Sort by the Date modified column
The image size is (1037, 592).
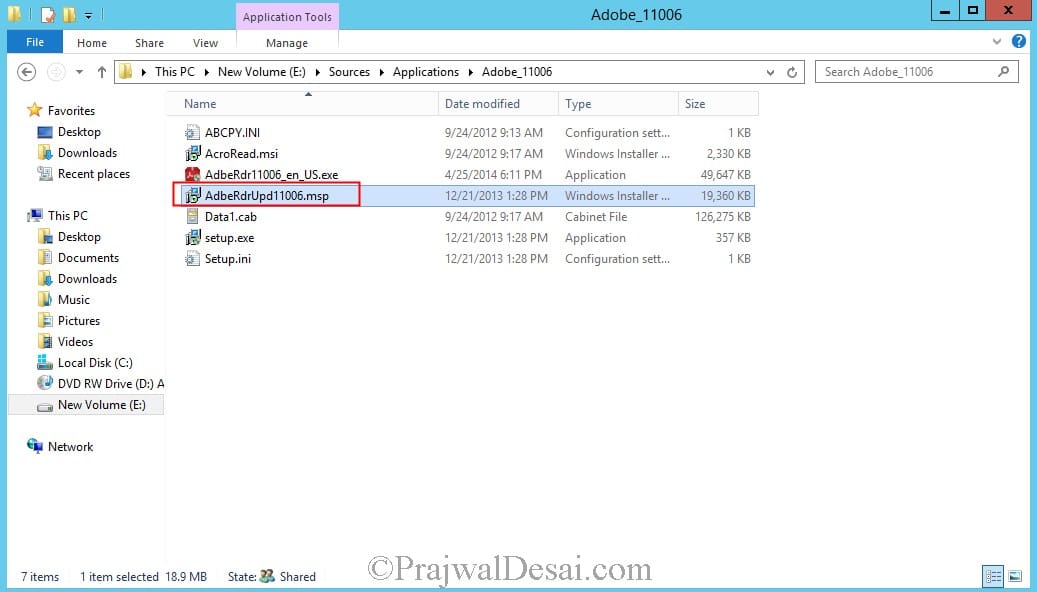click(497, 104)
